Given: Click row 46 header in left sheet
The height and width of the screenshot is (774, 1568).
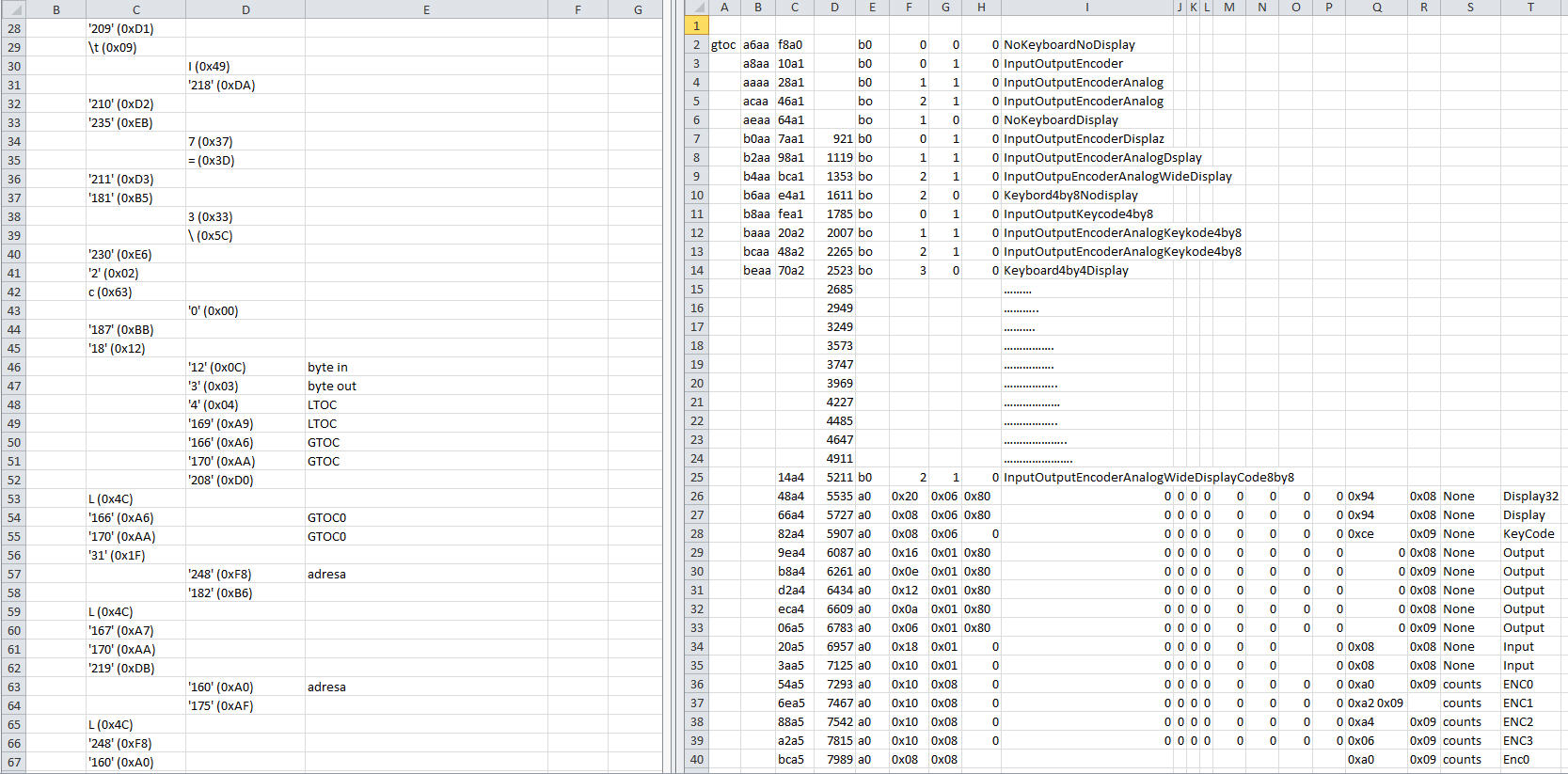Looking at the screenshot, I should 13,368.
